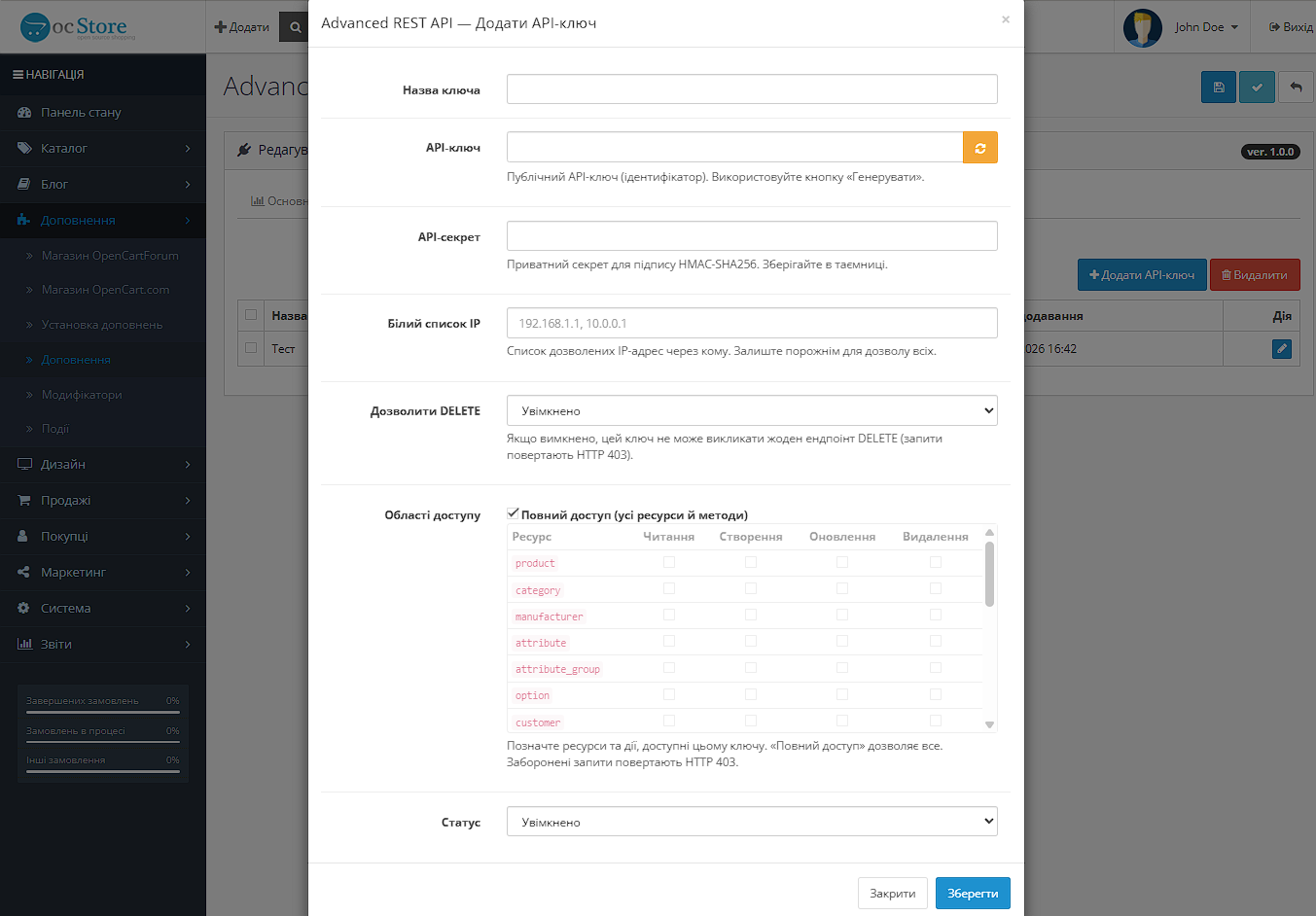Open Модифікатори submenu item
Screen dimensions: 1316x916
(x=82, y=395)
